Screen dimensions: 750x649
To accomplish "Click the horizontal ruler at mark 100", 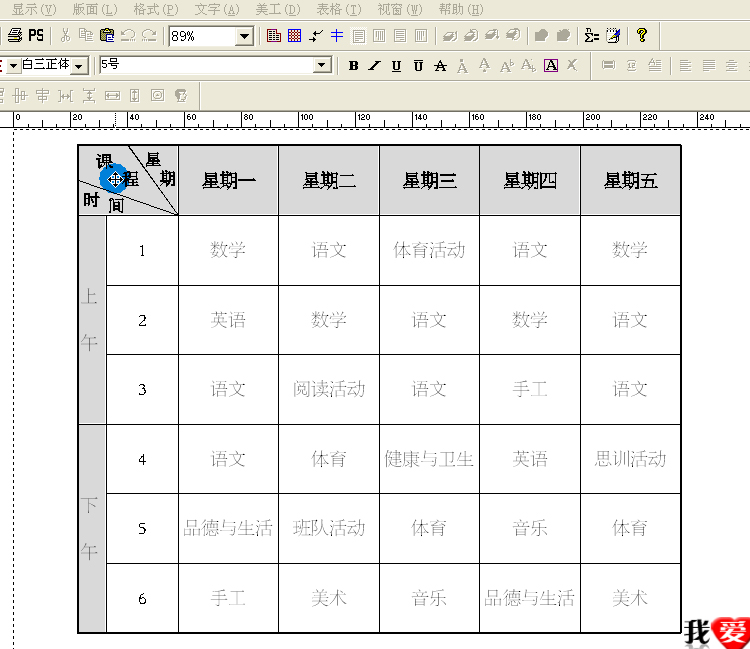I will point(299,121).
